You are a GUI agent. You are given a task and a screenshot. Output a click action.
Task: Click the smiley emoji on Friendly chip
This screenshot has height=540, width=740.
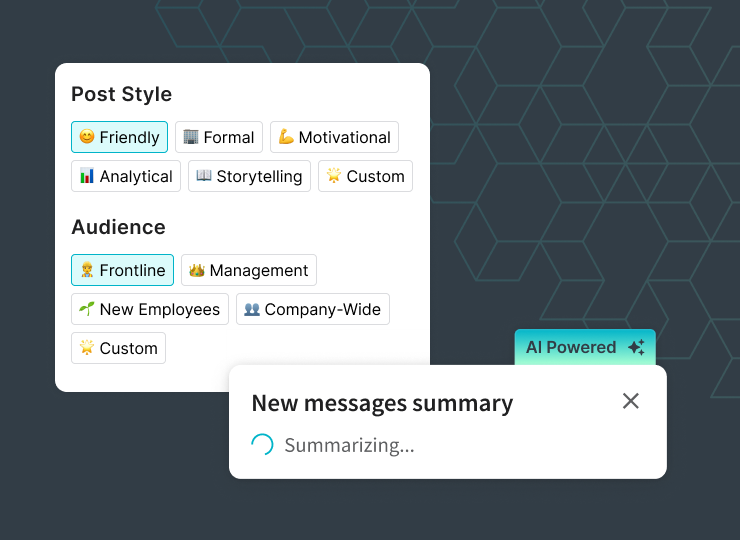point(87,137)
